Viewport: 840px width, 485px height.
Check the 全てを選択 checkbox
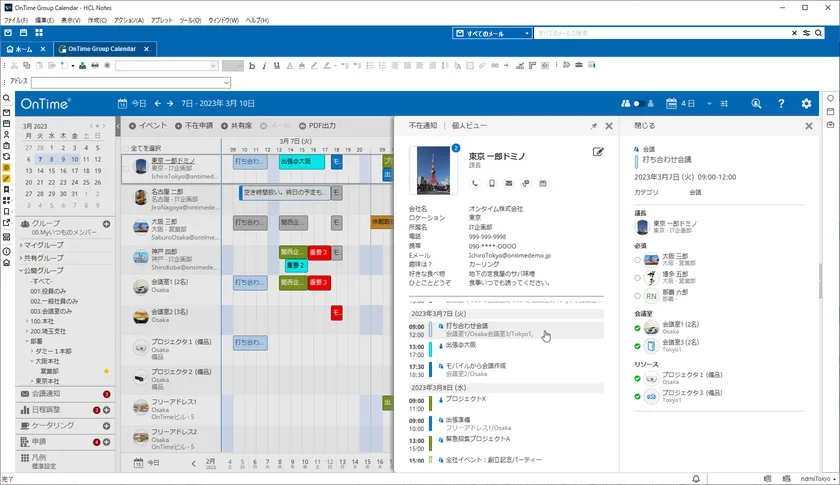tap(127, 148)
